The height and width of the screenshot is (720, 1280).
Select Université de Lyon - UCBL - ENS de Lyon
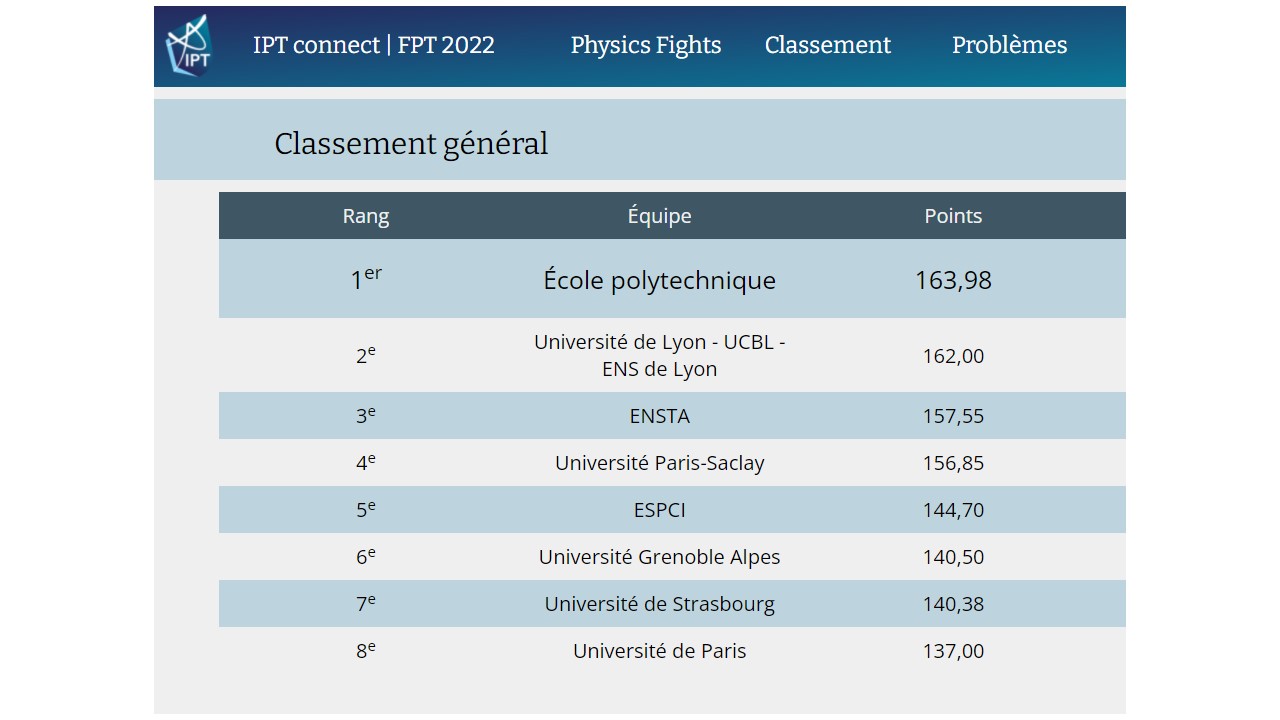660,355
